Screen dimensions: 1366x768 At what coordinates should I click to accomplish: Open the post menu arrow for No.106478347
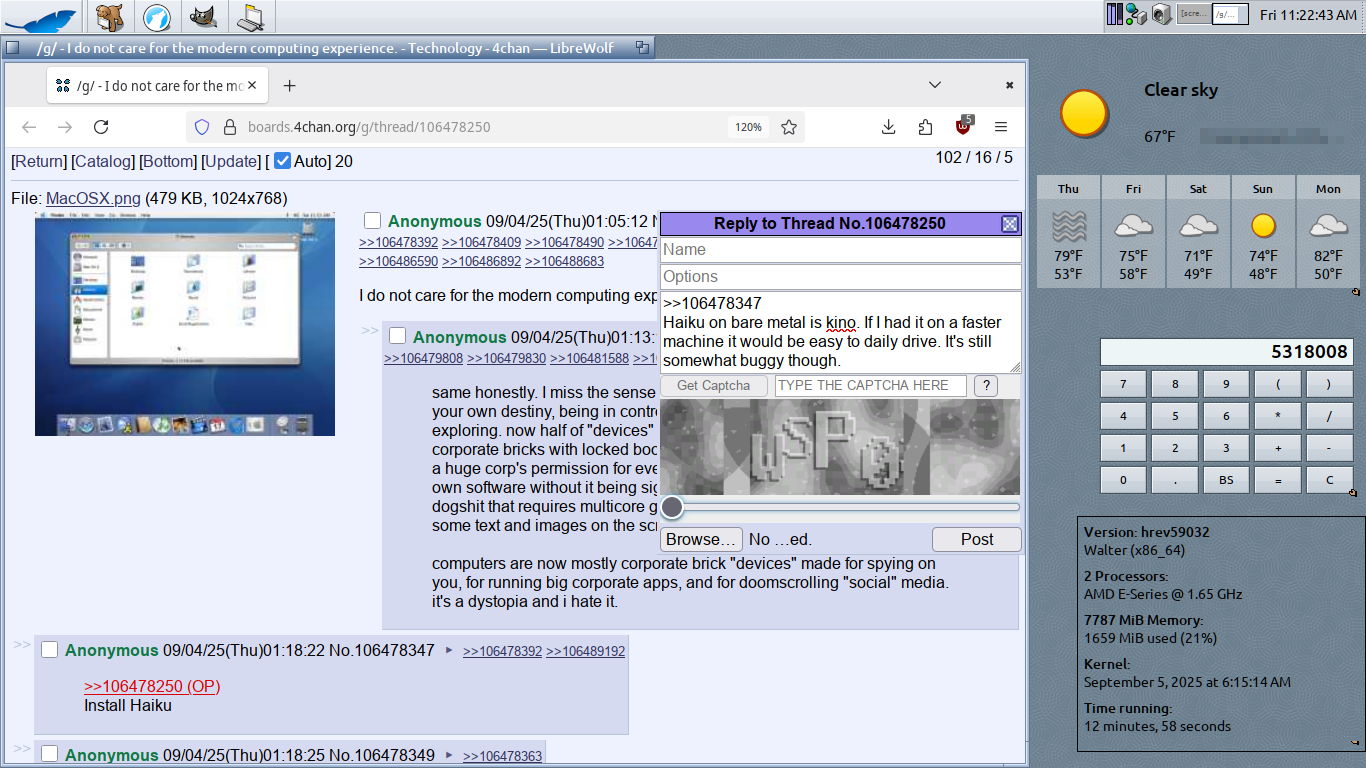[449, 651]
